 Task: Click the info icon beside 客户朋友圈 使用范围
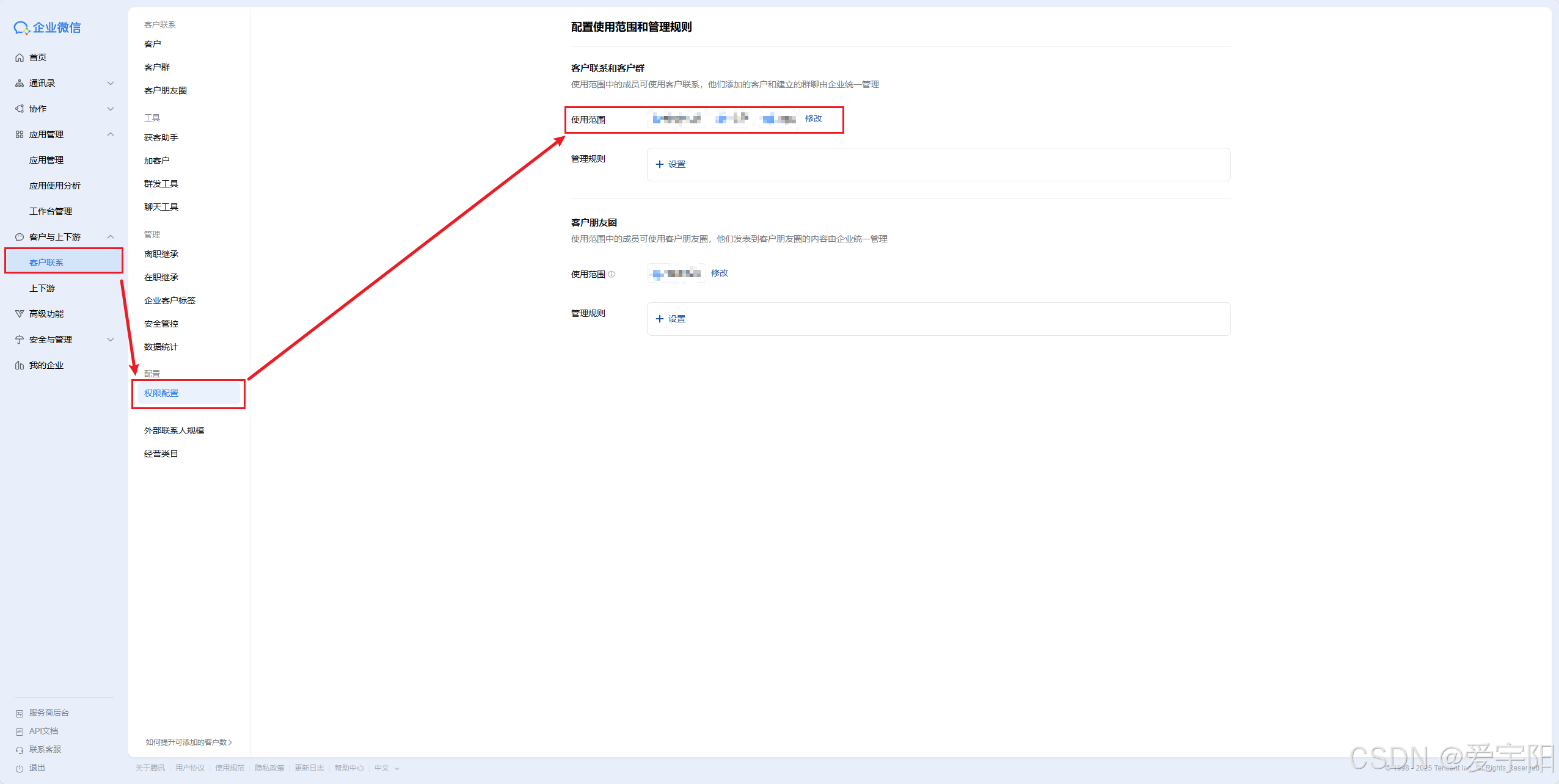pyautogui.click(x=612, y=274)
